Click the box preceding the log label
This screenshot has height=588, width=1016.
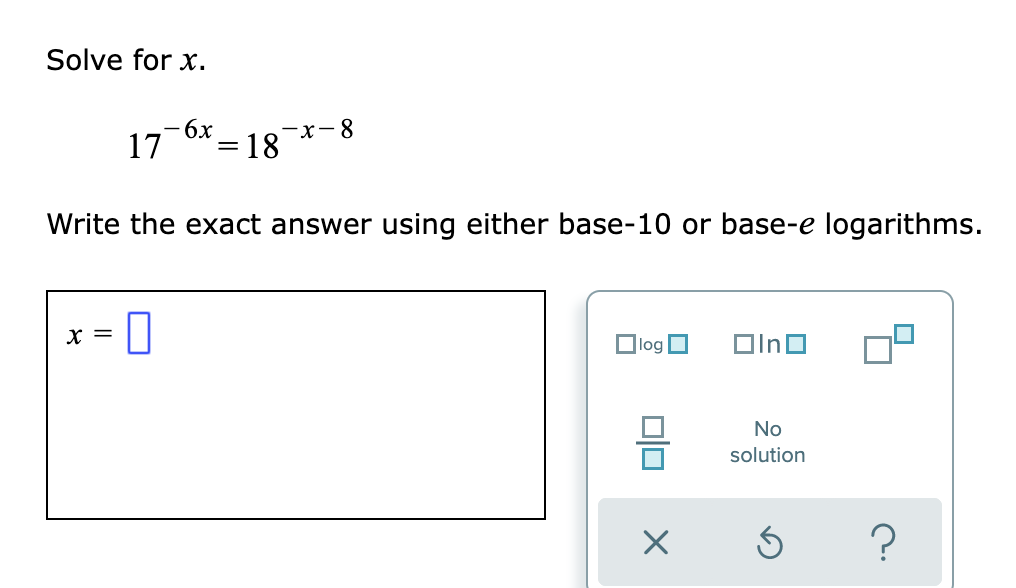[626, 344]
